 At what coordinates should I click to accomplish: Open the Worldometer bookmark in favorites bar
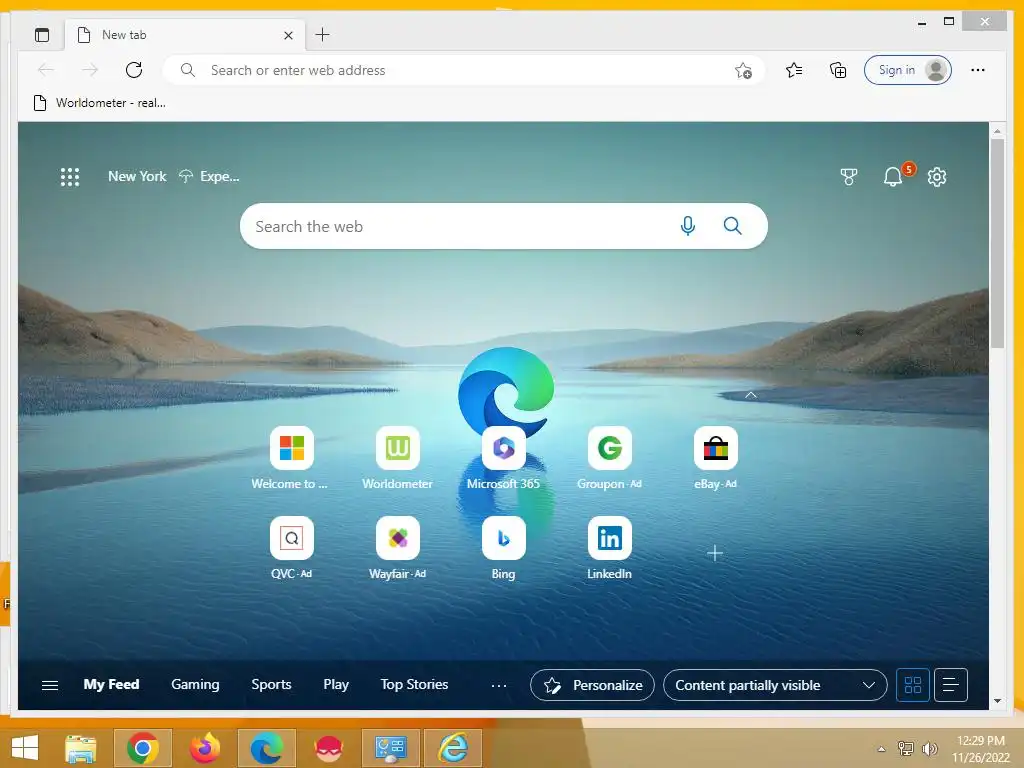(x=99, y=103)
